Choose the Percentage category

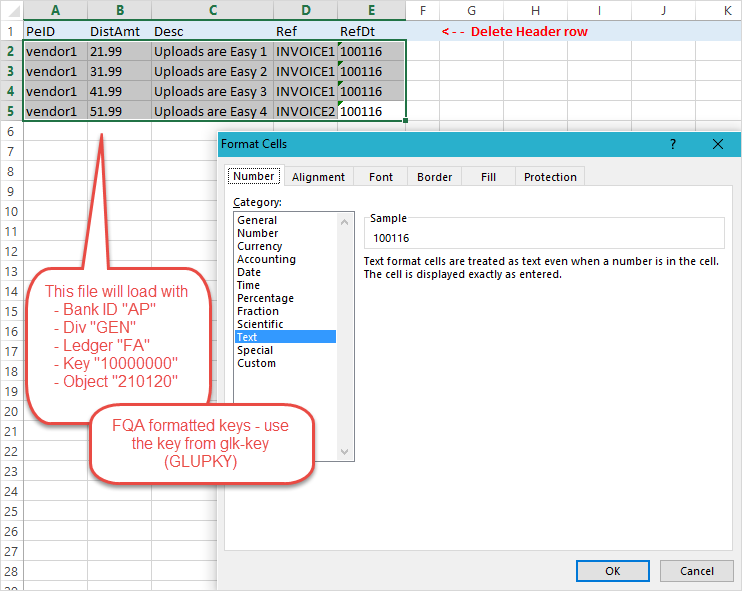tap(265, 298)
